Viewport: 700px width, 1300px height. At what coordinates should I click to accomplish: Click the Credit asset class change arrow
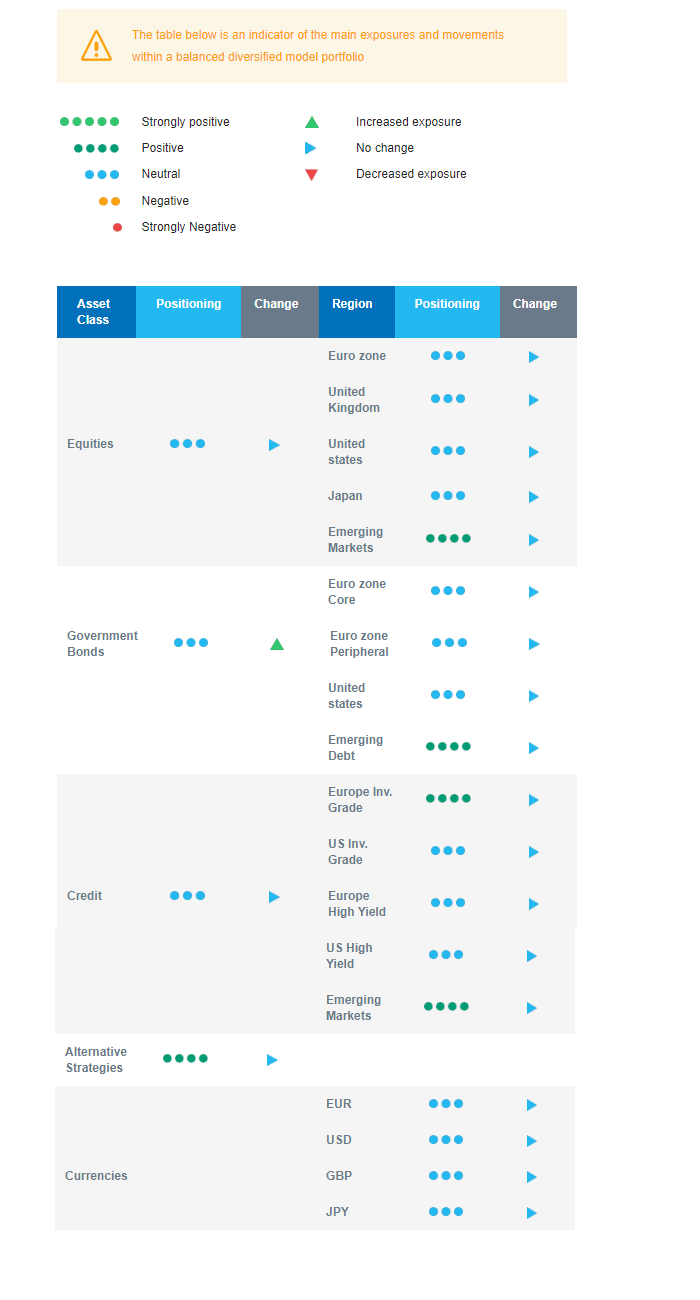coord(274,896)
